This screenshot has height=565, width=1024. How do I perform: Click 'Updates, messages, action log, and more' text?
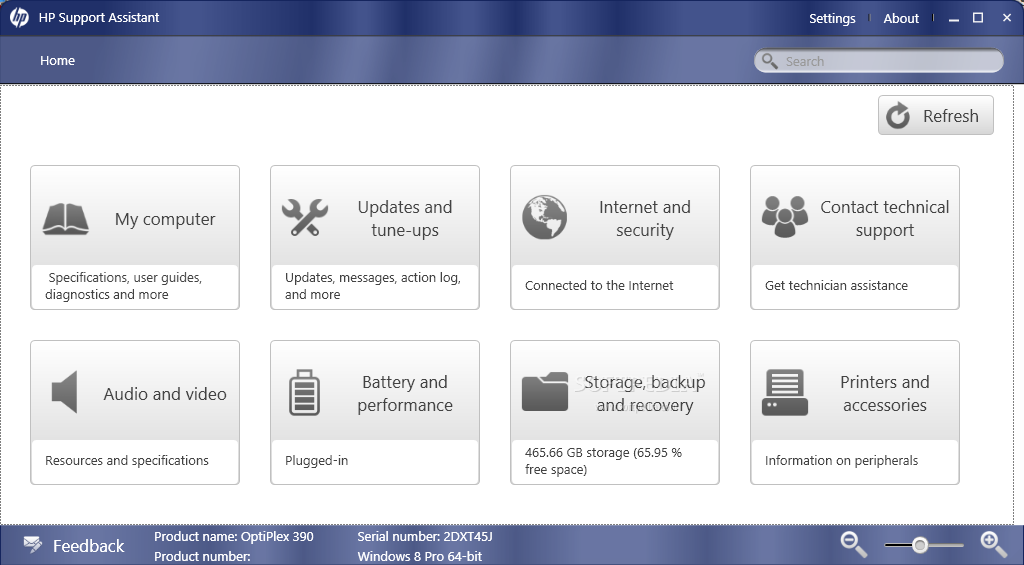coord(373,286)
